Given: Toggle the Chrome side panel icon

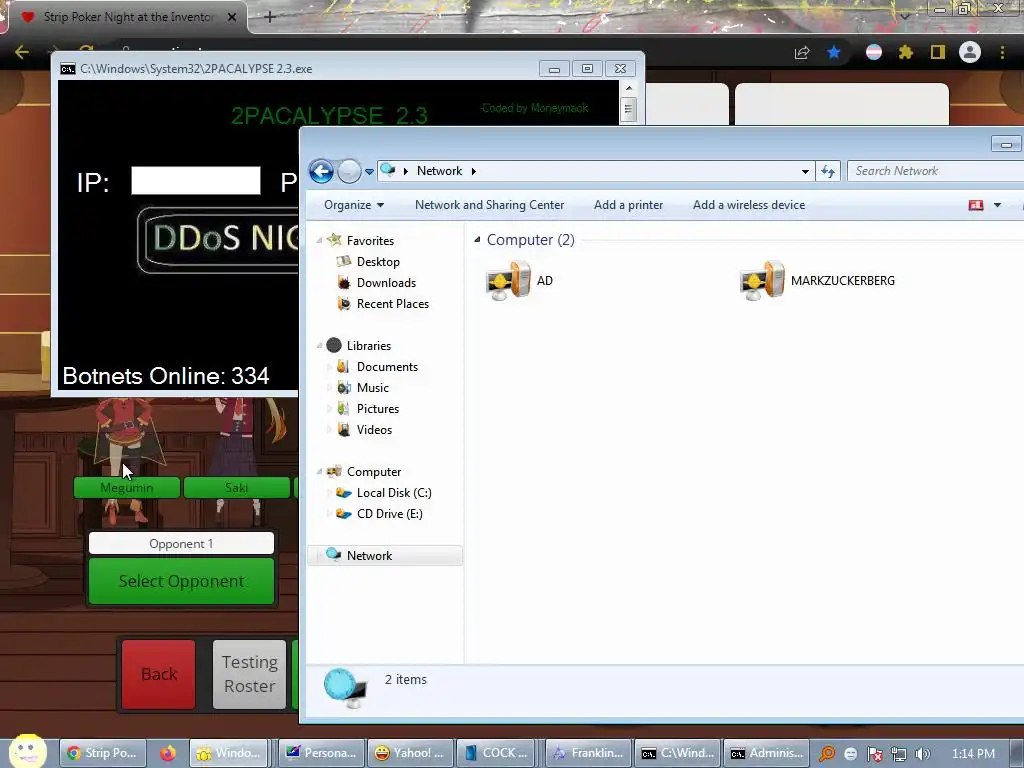Looking at the screenshot, I should 938,52.
